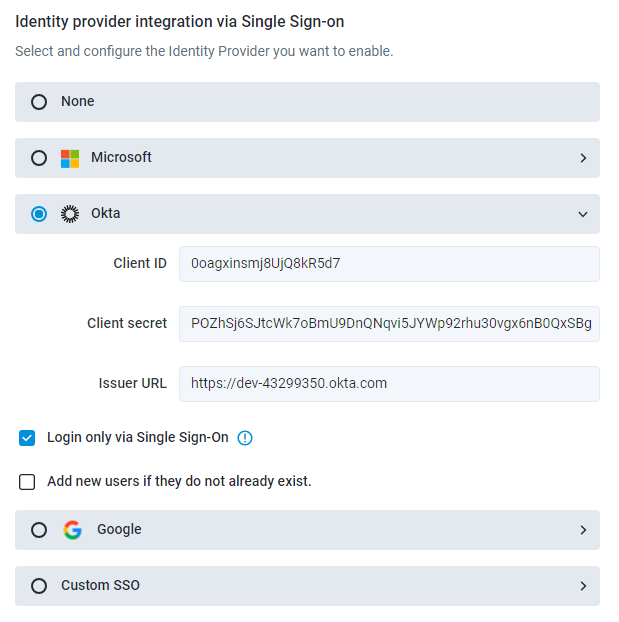The image size is (619, 622).
Task: Select the Google radio button
Action: click(39, 530)
